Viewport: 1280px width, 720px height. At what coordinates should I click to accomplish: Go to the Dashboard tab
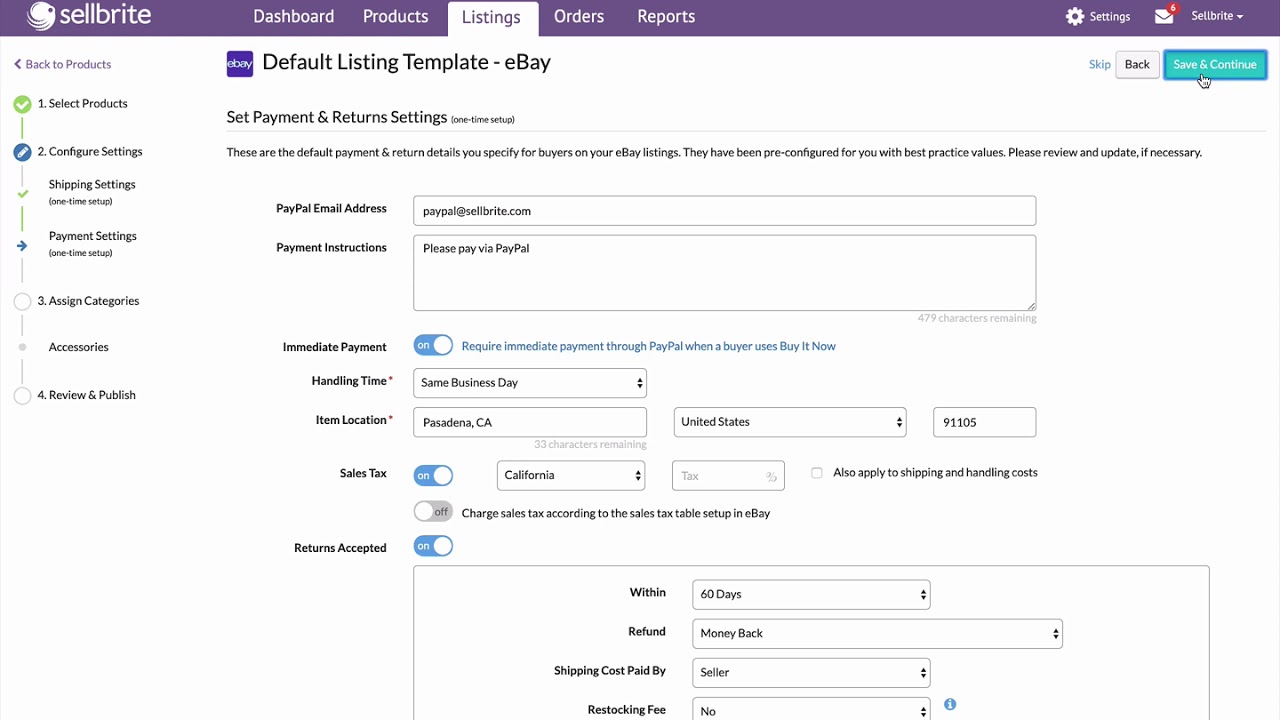coord(293,17)
